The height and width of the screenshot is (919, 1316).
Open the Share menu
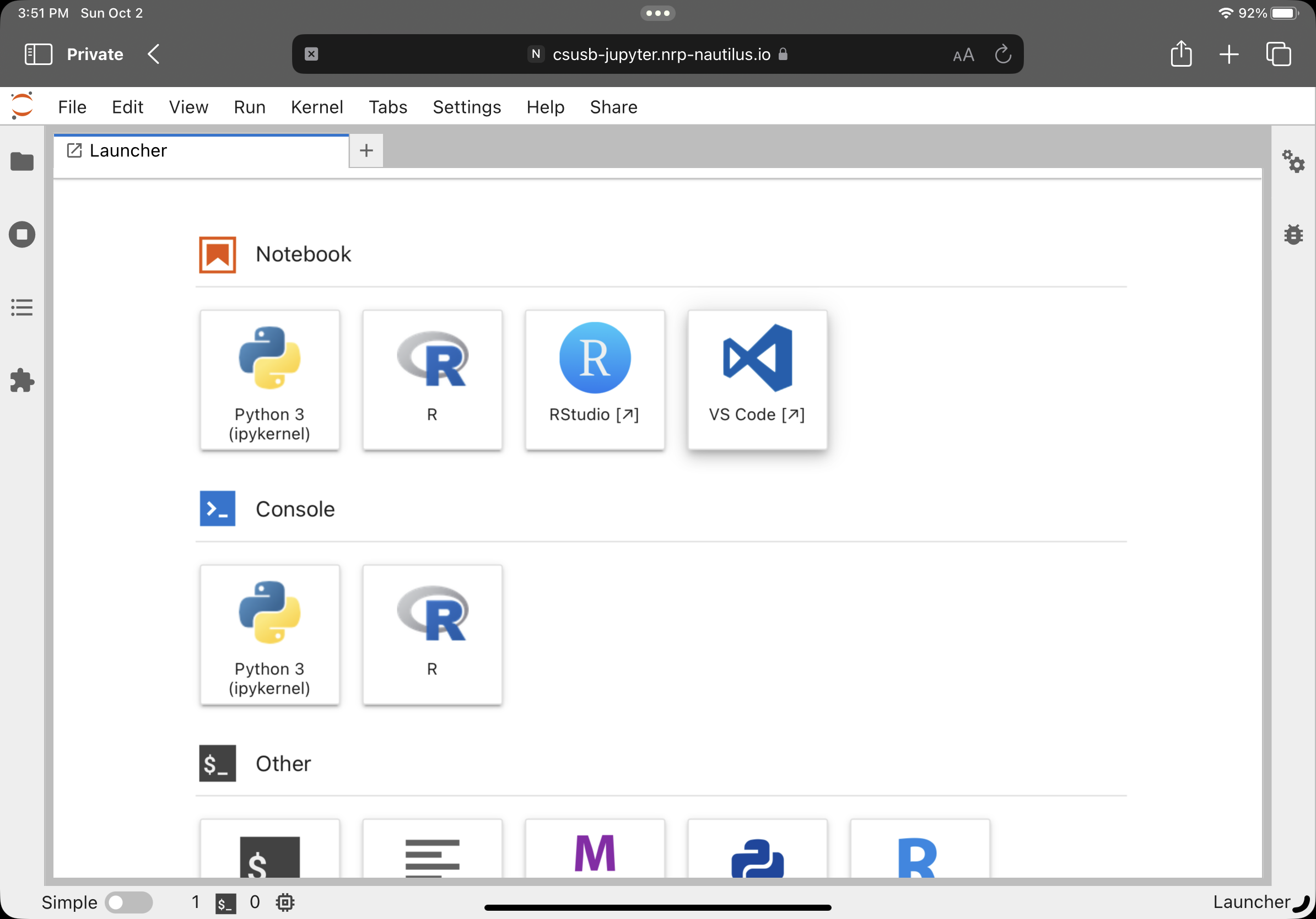tap(614, 106)
